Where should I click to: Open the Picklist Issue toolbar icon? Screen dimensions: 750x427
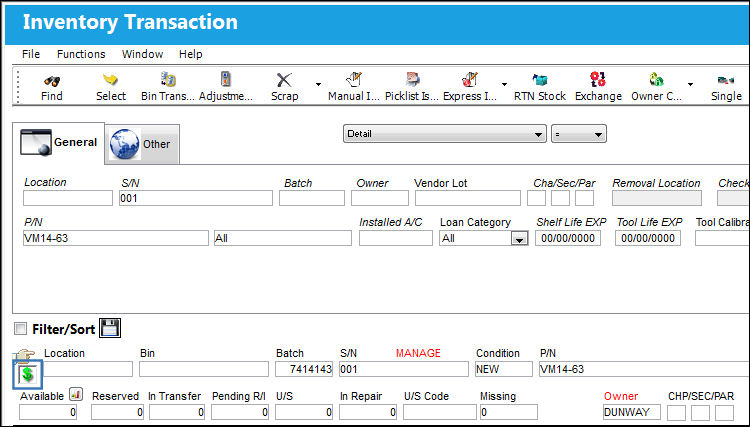pos(412,79)
